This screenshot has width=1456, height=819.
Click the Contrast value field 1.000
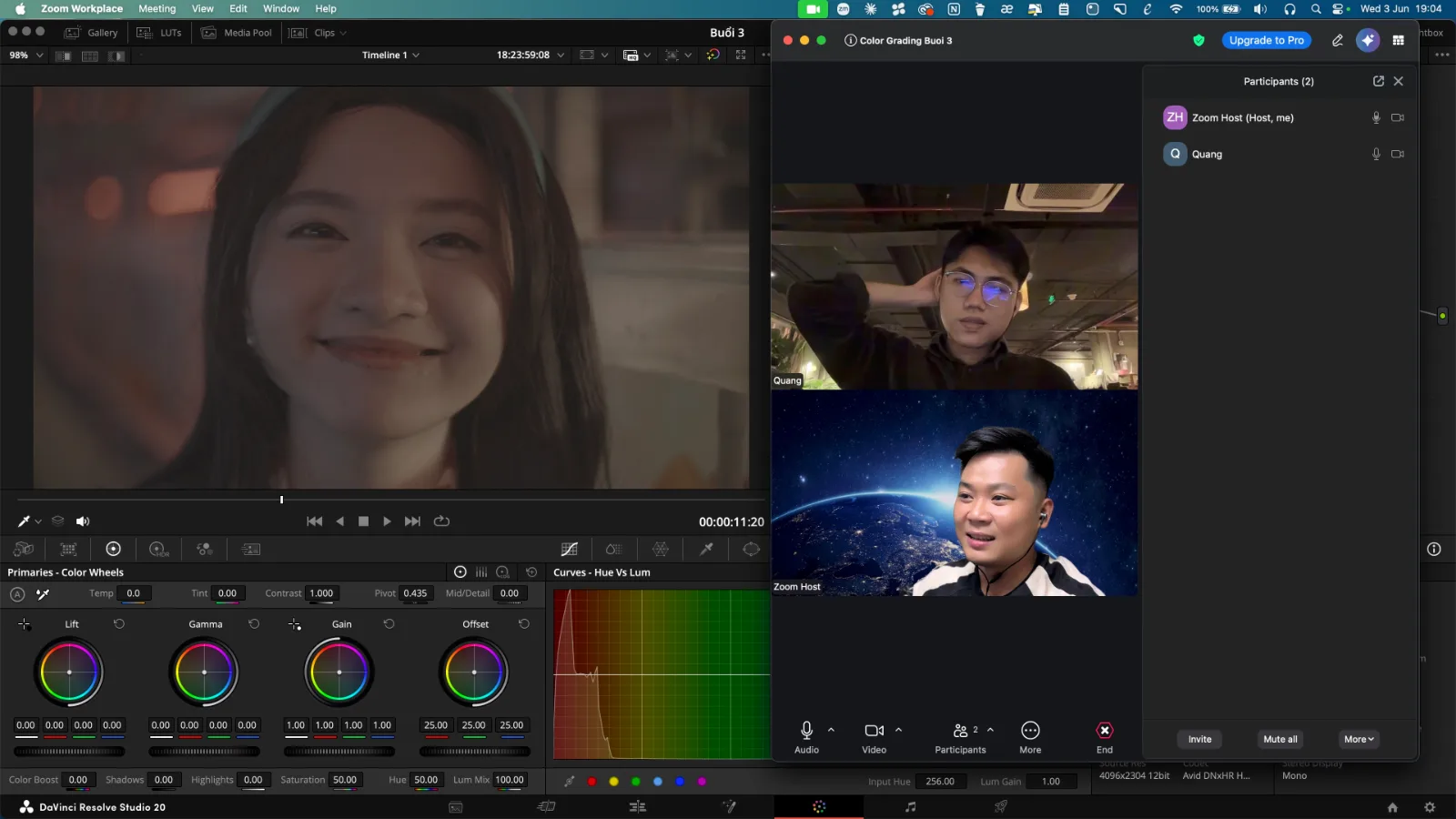(x=321, y=593)
